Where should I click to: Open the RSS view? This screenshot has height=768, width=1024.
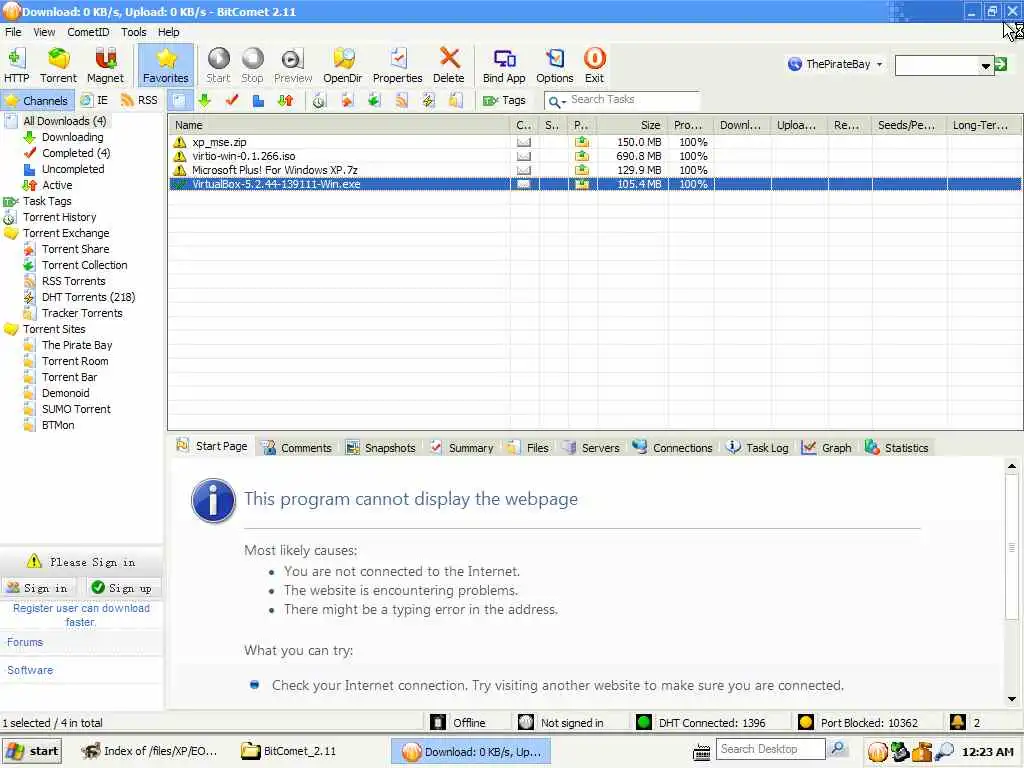(139, 101)
